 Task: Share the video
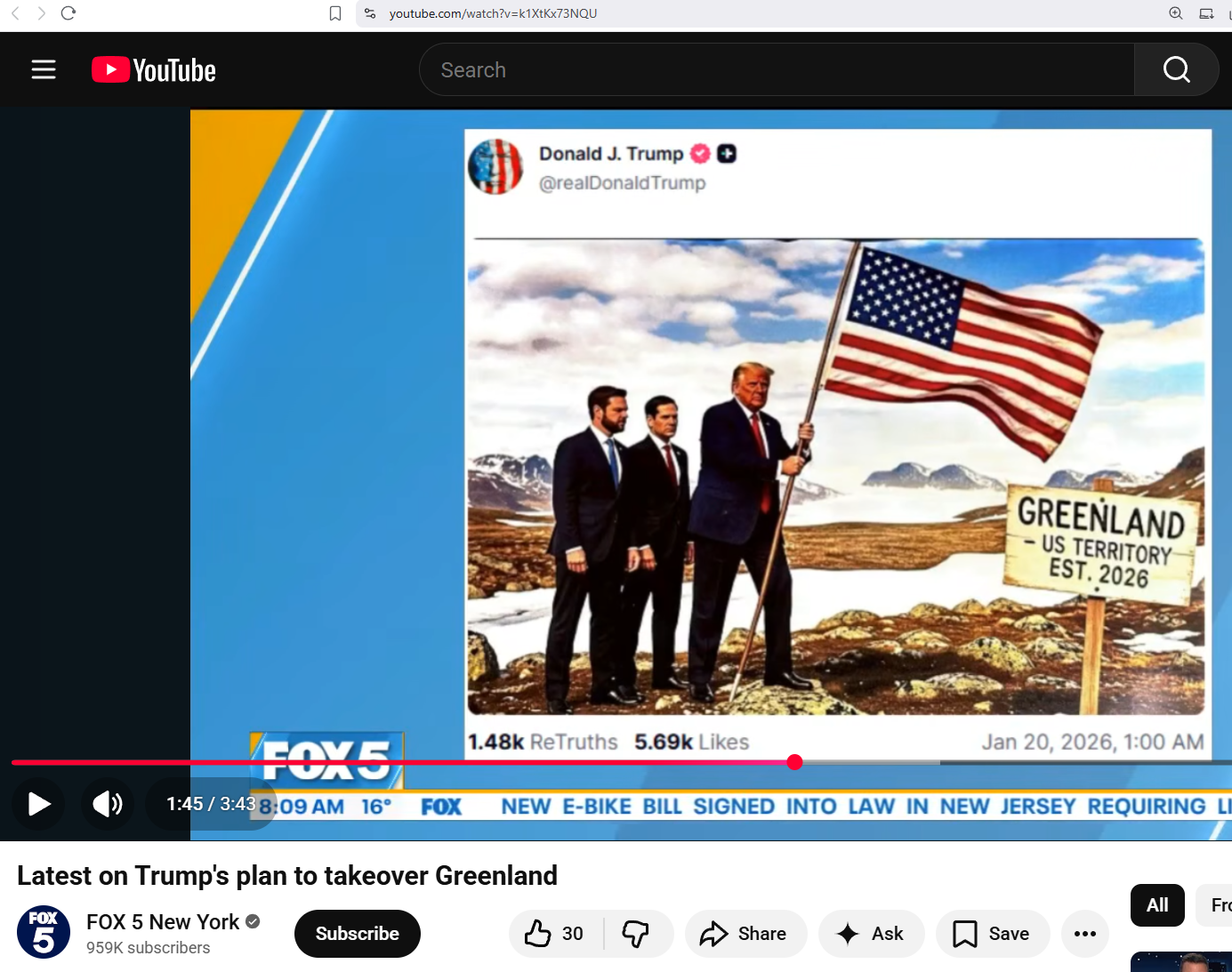[745, 934]
